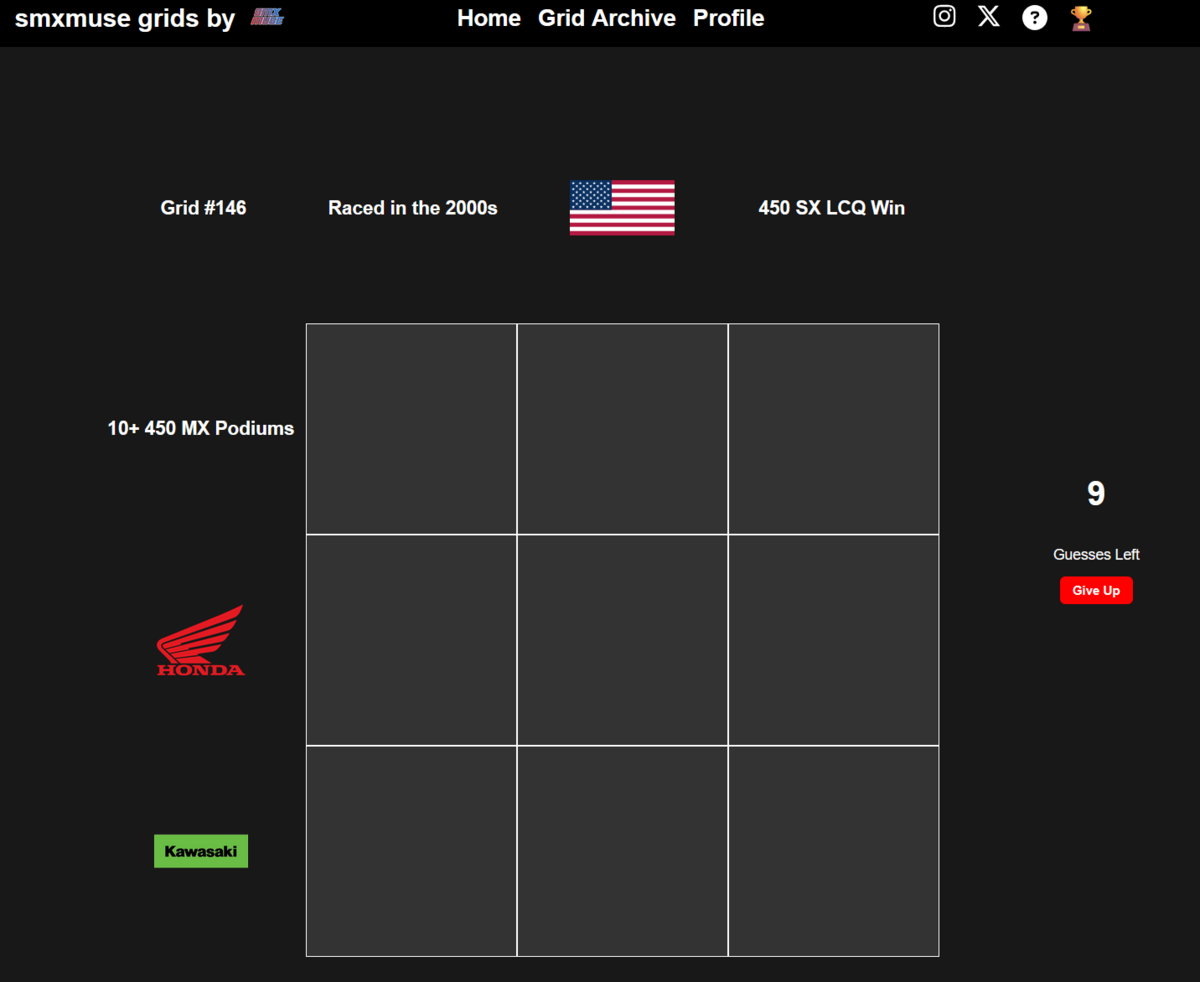Open the Instagram icon link
The width and height of the screenshot is (1200, 982).
(944, 17)
